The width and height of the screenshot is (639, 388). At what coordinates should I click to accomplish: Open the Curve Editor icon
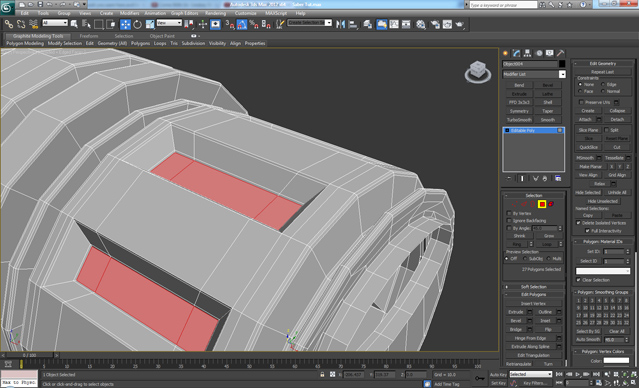[394, 24]
